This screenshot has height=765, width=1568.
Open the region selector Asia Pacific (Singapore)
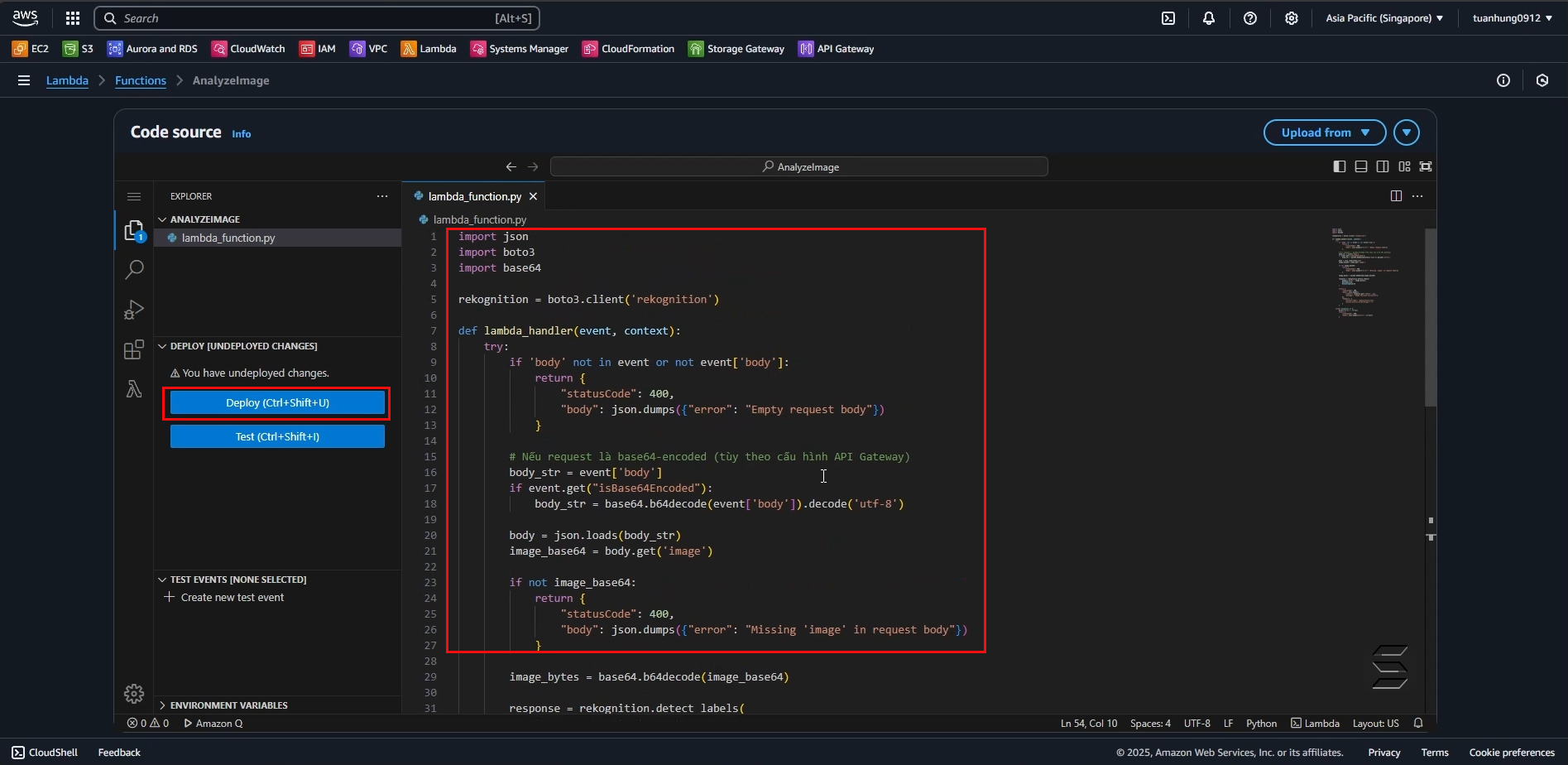coord(1384,18)
